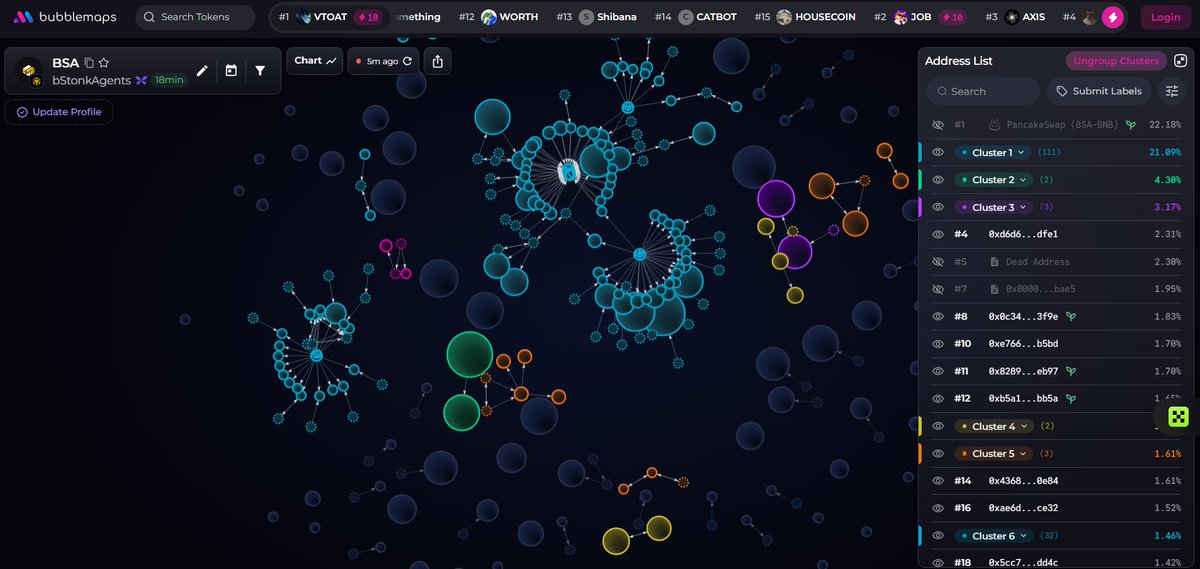Select address row #12 0xb5a1...bb5a
This screenshot has height=569, width=1200.
click(x=1056, y=399)
